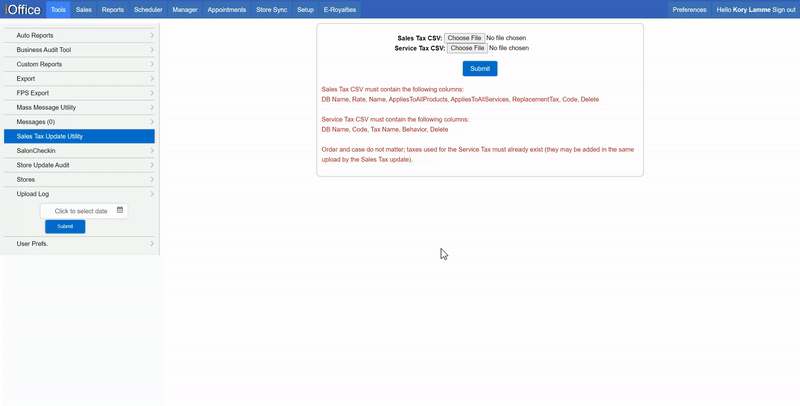This screenshot has width=800, height=406.
Task: Expand Store Update Audit chevron
Action: click(x=152, y=165)
